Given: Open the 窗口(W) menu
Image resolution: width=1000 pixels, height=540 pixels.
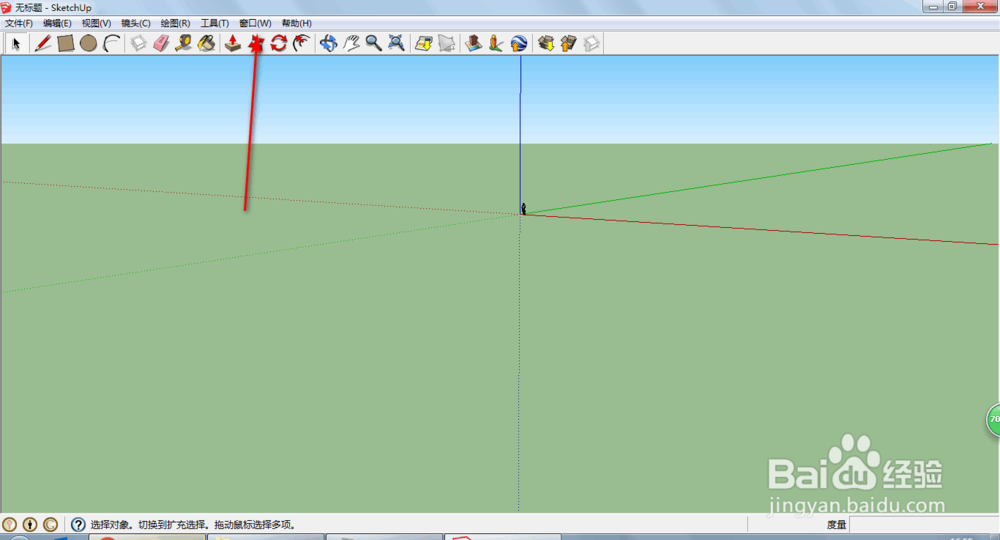Looking at the screenshot, I should pyautogui.click(x=255, y=23).
